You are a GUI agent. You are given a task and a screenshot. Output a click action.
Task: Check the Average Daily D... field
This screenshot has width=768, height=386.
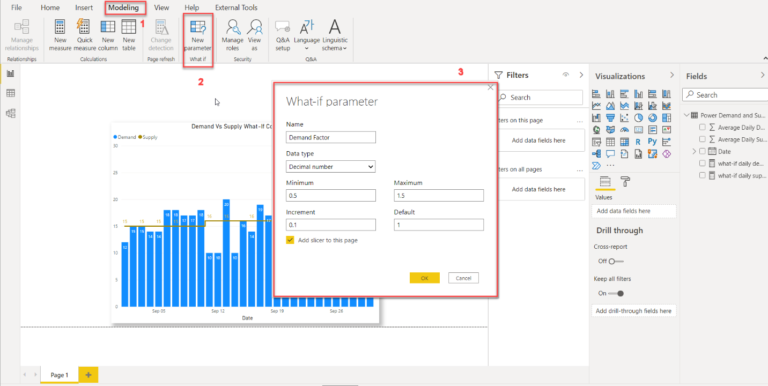702,127
